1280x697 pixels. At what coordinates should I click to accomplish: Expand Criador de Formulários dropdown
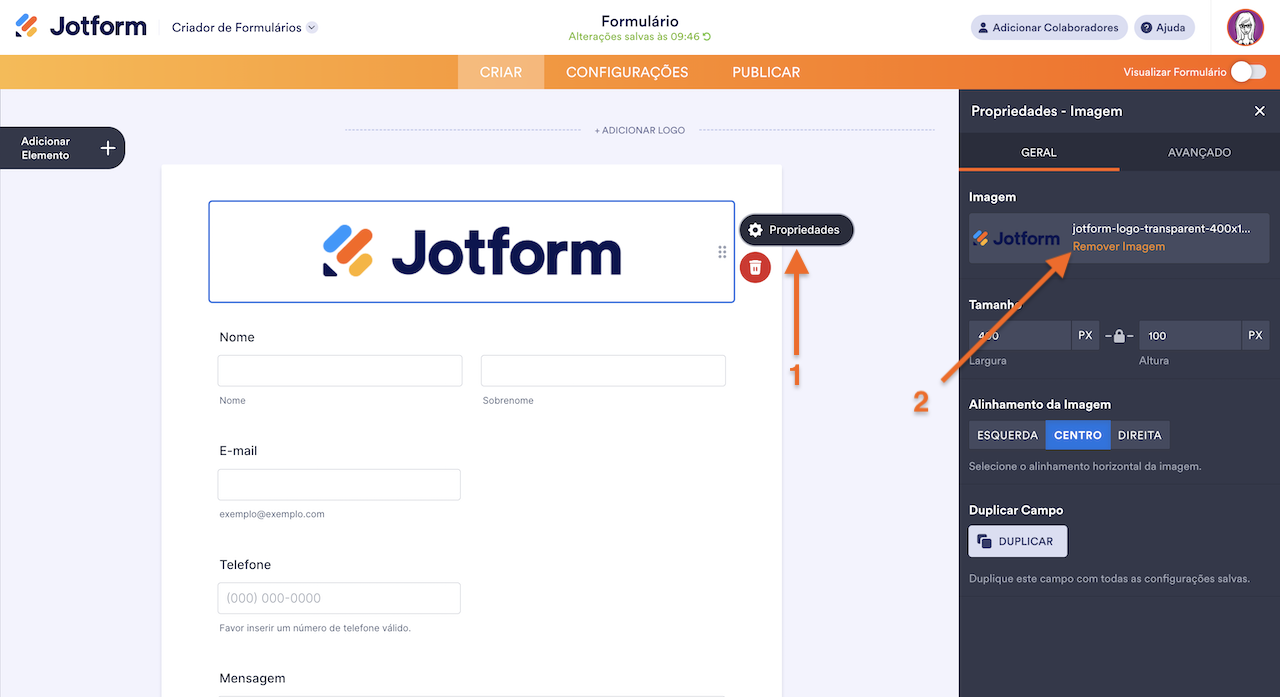tap(312, 28)
